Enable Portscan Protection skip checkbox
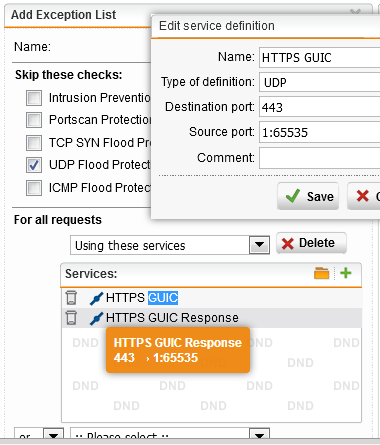380x445 pixels. pos(34,120)
